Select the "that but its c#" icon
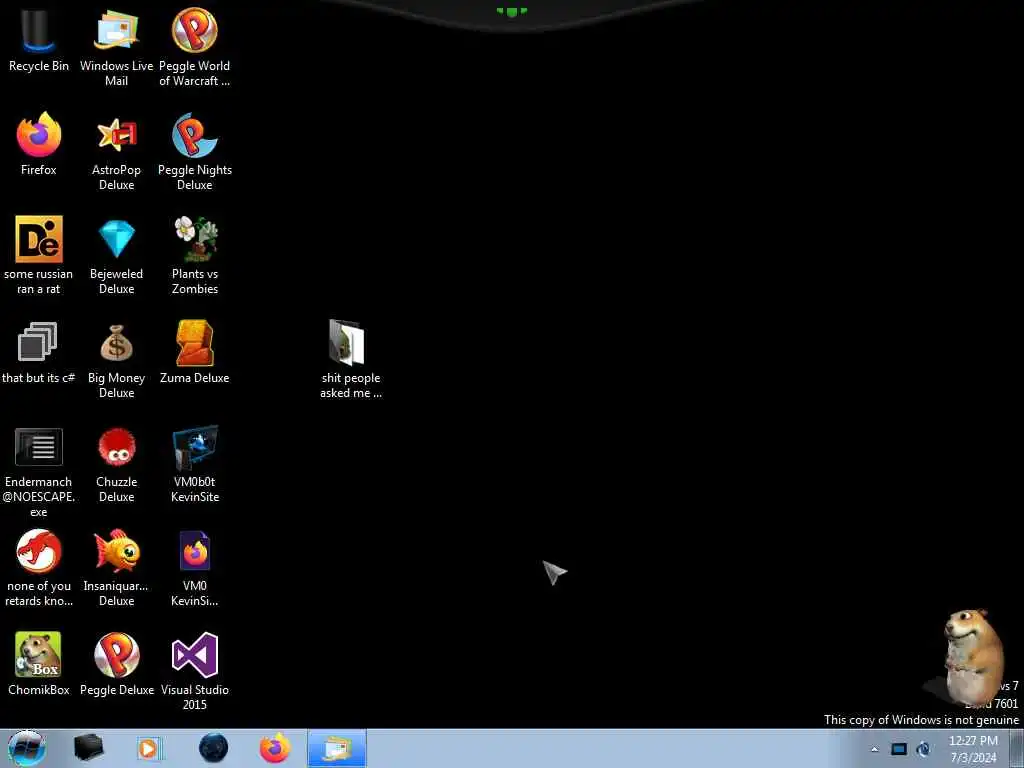 point(39,353)
